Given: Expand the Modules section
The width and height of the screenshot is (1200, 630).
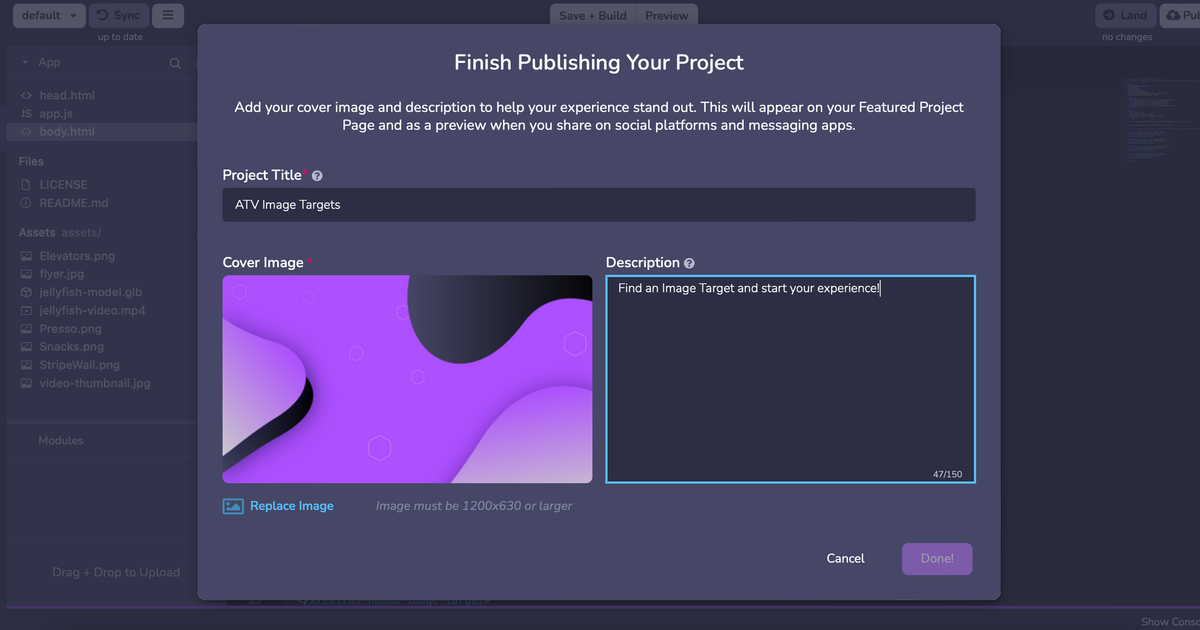Looking at the screenshot, I should [60, 440].
